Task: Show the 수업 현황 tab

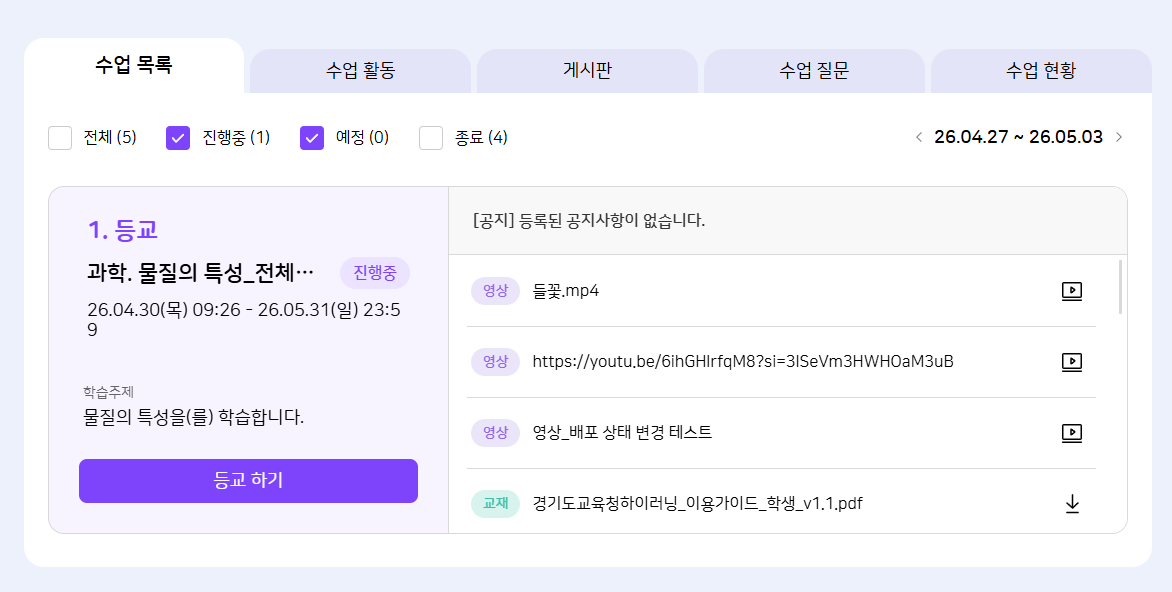Action: [x=1041, y=71]
